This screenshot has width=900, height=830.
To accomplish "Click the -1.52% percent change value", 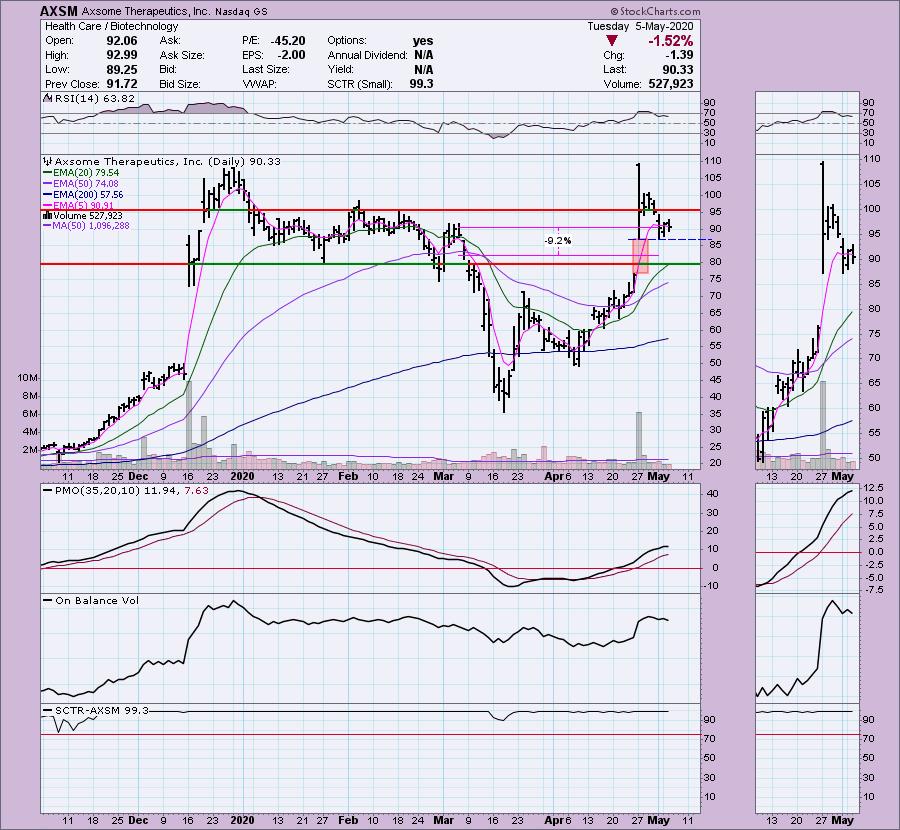I will (x=670, y=41).
